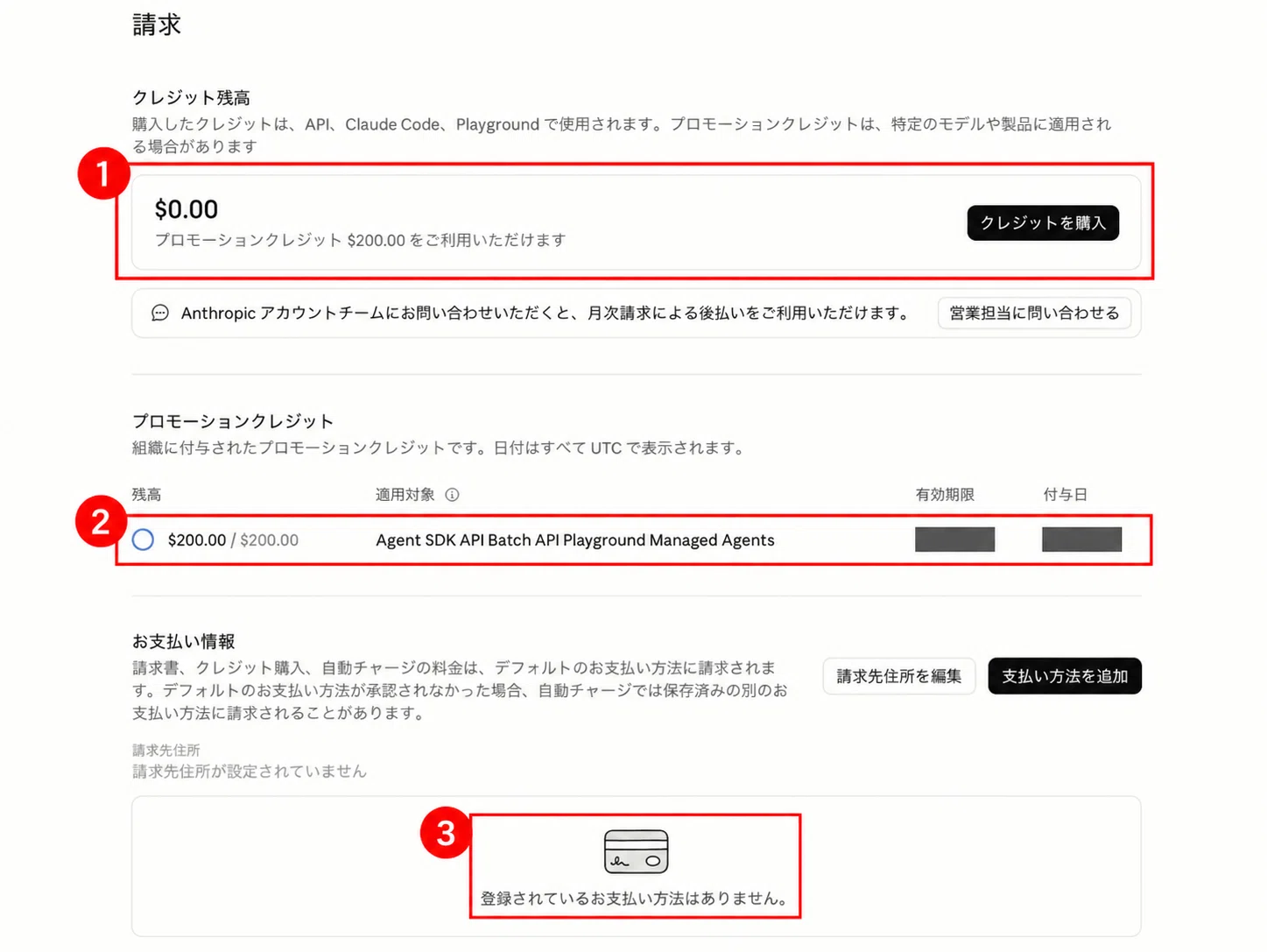Click the 適用対象 column header
This screenshot has height=952, width=1267.
(405, 495)
